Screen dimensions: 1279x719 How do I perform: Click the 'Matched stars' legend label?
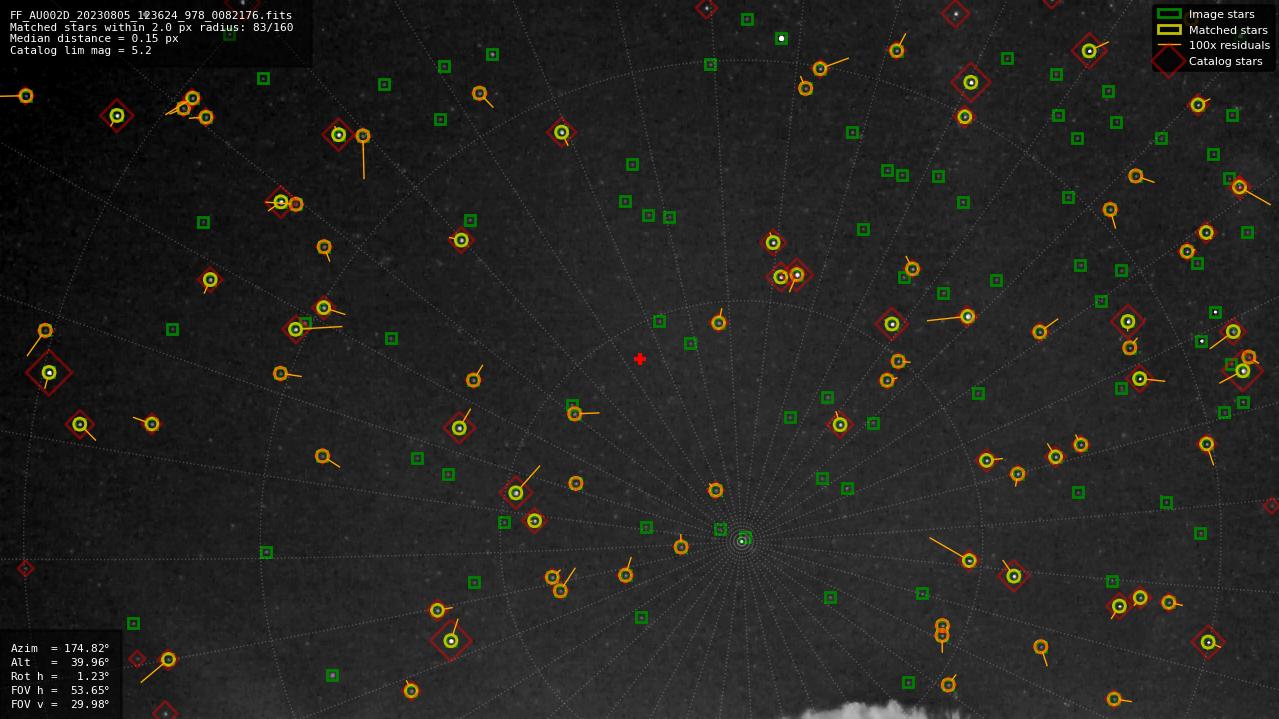1228,30
